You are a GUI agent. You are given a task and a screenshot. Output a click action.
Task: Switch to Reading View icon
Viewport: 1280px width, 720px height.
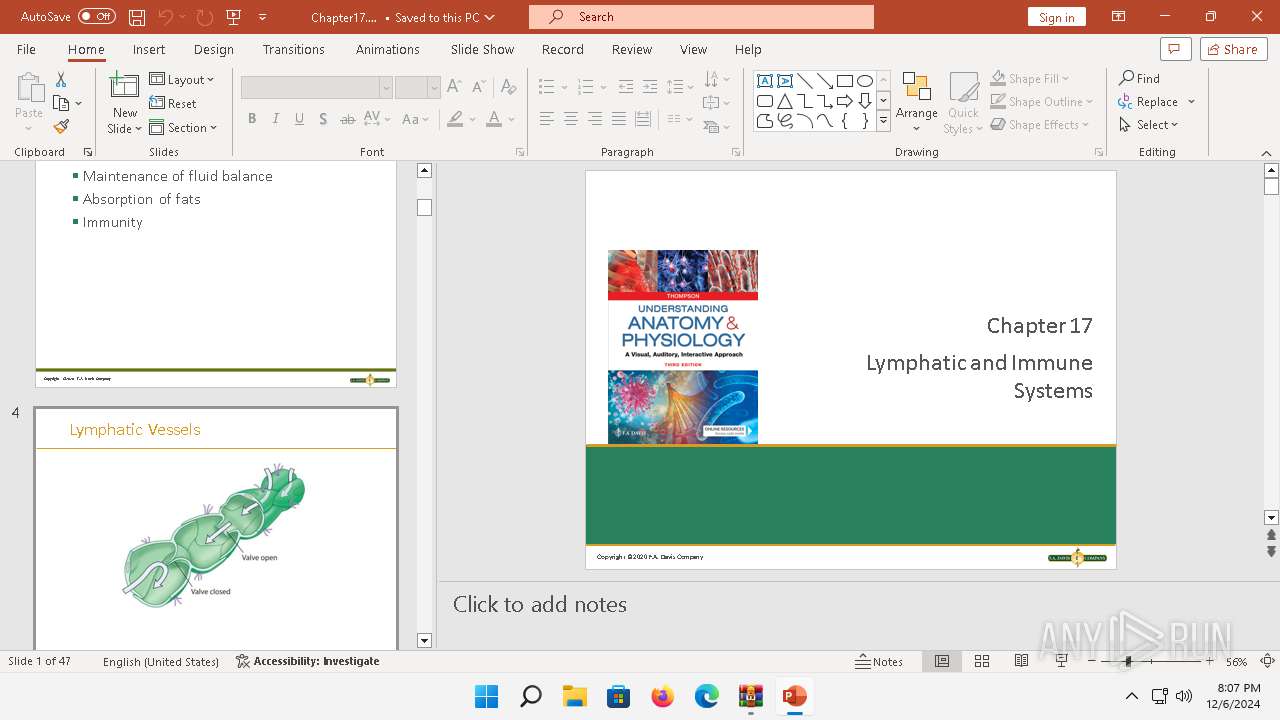[x=1021, y=661]
